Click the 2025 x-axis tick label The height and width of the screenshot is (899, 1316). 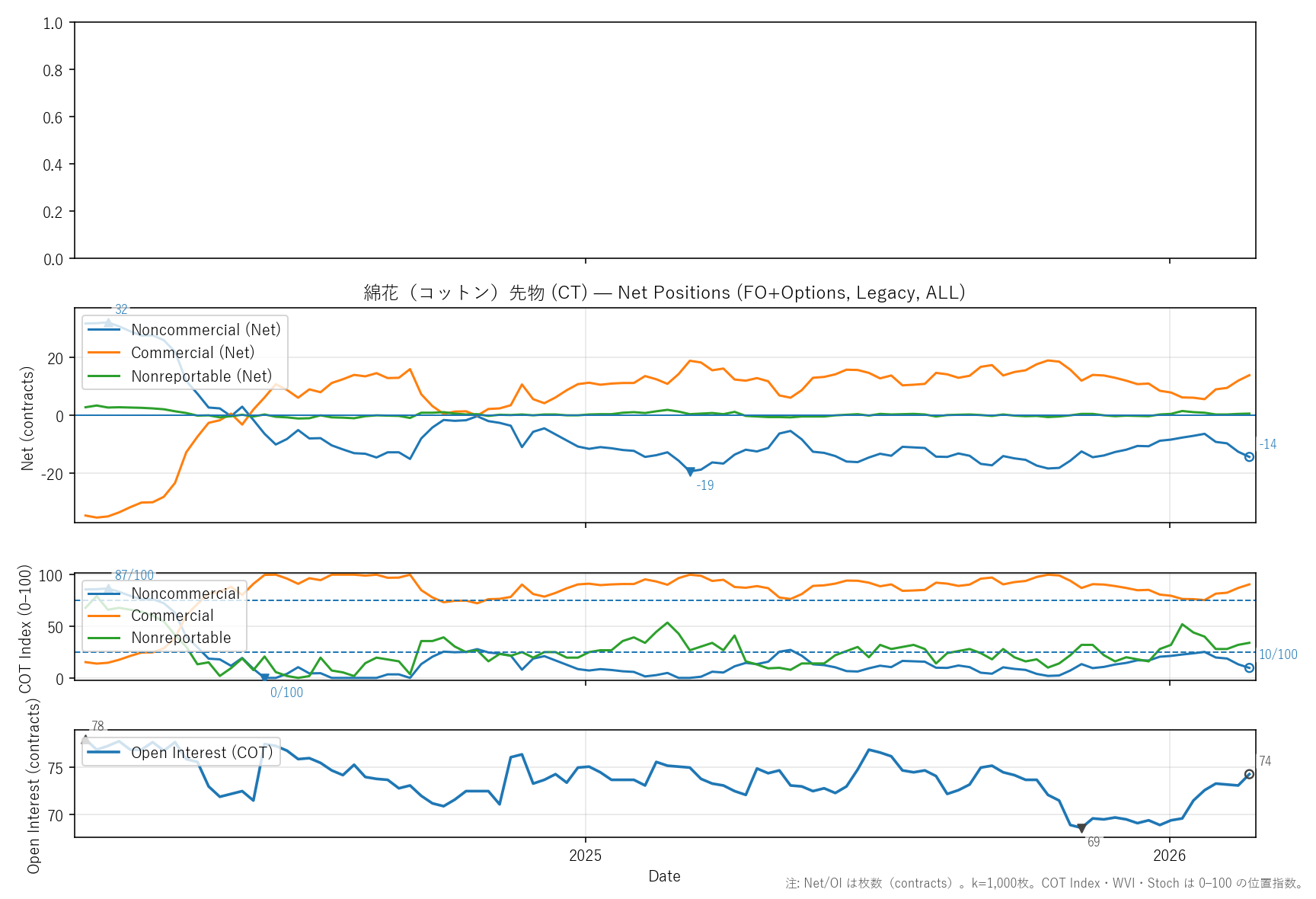[585, 856]
